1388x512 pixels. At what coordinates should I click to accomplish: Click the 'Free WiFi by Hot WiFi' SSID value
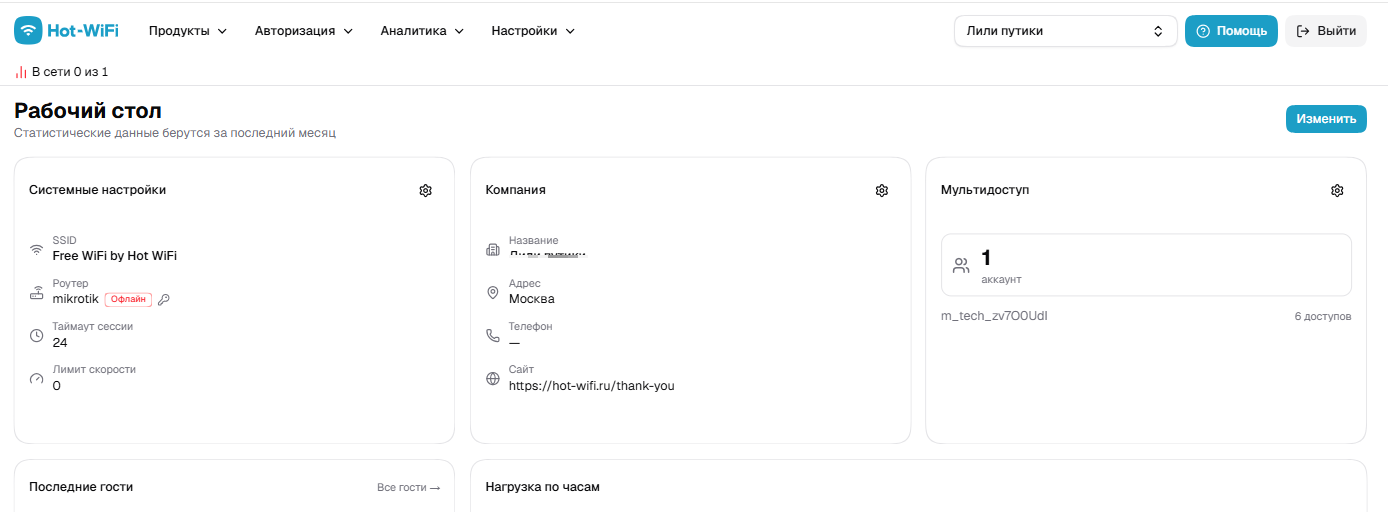click(x=115, y=256)
